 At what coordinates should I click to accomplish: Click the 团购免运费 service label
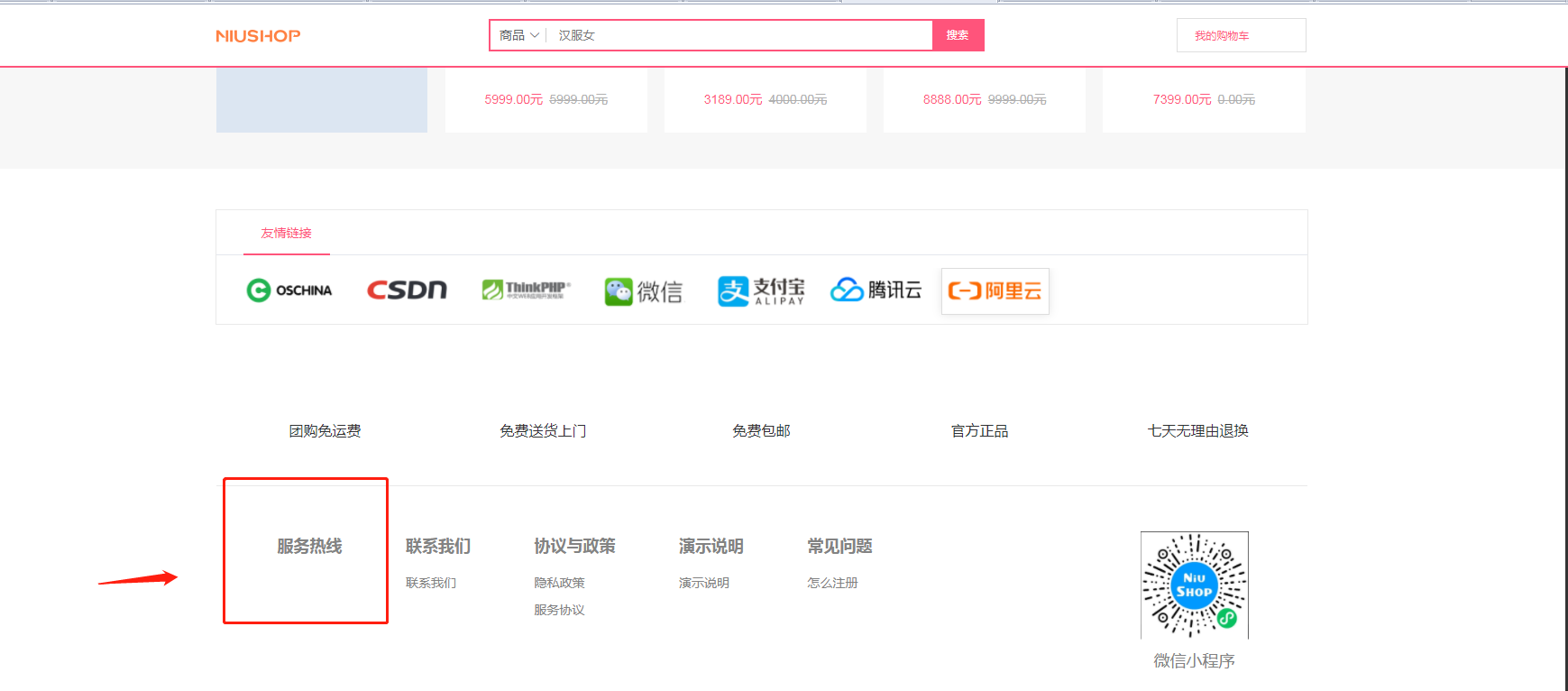pyautogui.click(x=325, y=431)
